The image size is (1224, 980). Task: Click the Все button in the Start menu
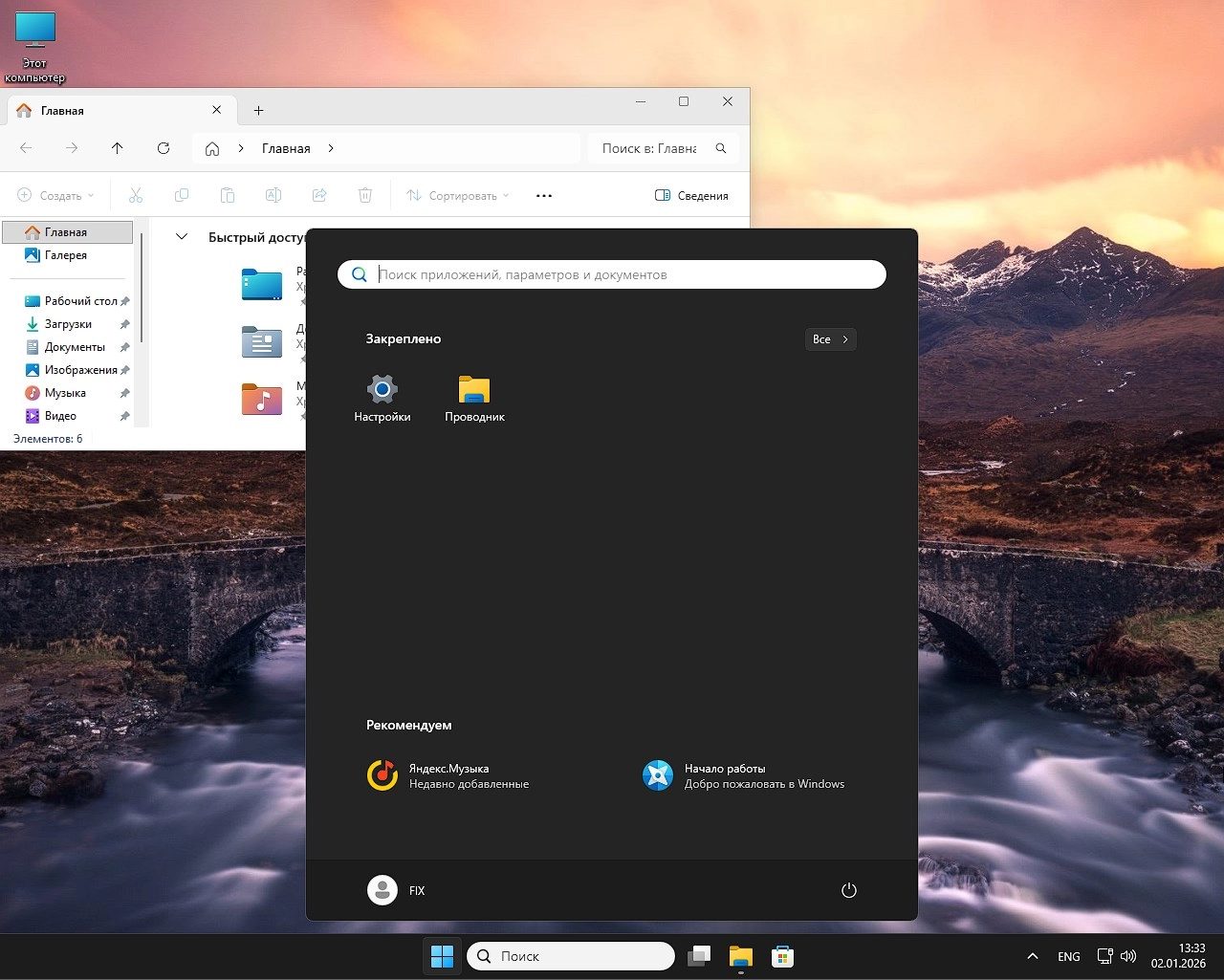829,338
